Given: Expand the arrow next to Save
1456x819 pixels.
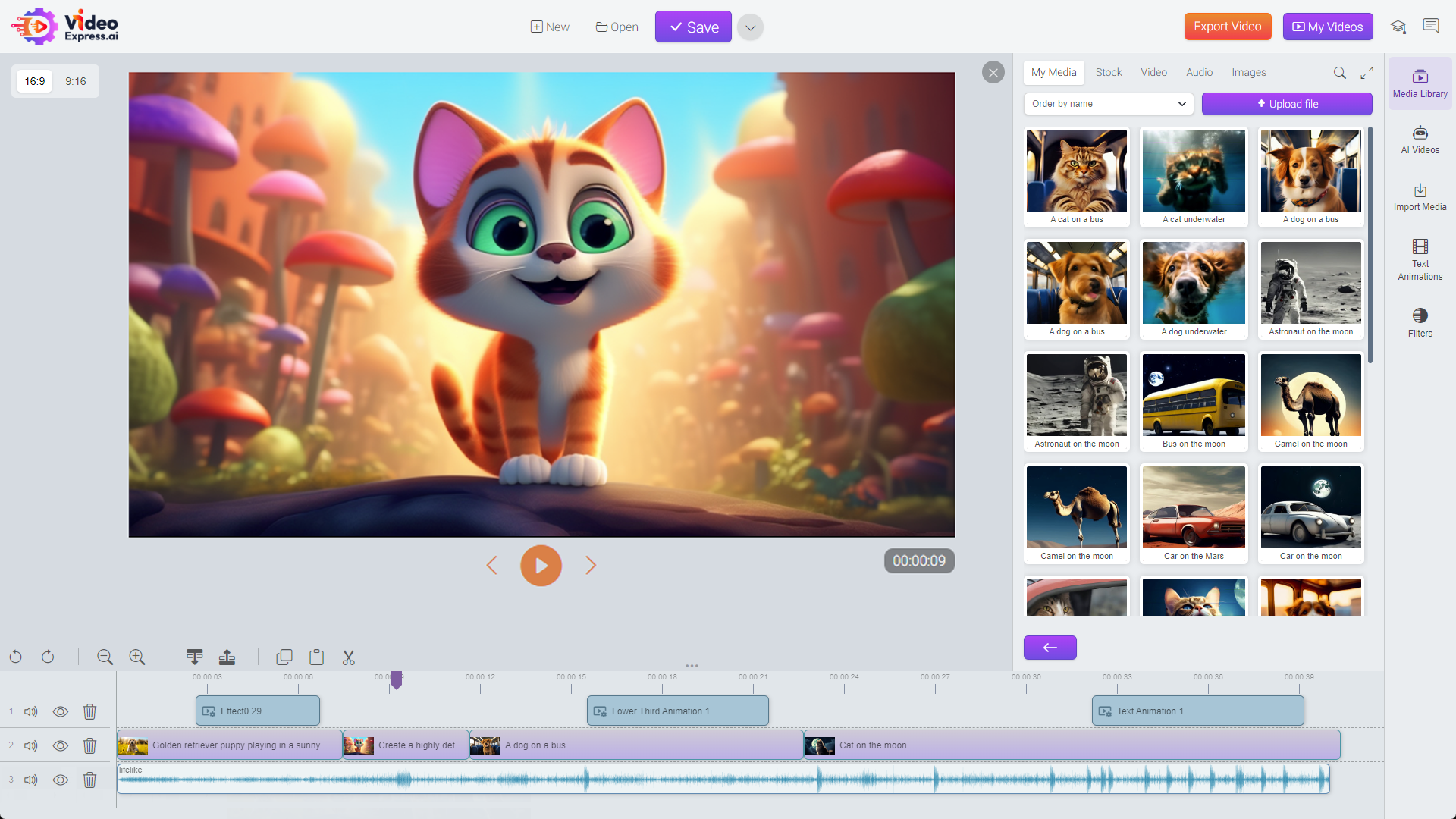Looking at the screenshot, I should [750, 27].
